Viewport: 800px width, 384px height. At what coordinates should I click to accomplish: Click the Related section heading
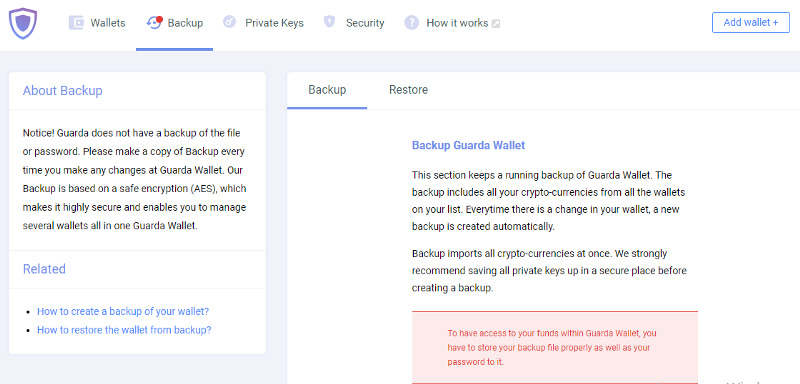click(44, 269)
